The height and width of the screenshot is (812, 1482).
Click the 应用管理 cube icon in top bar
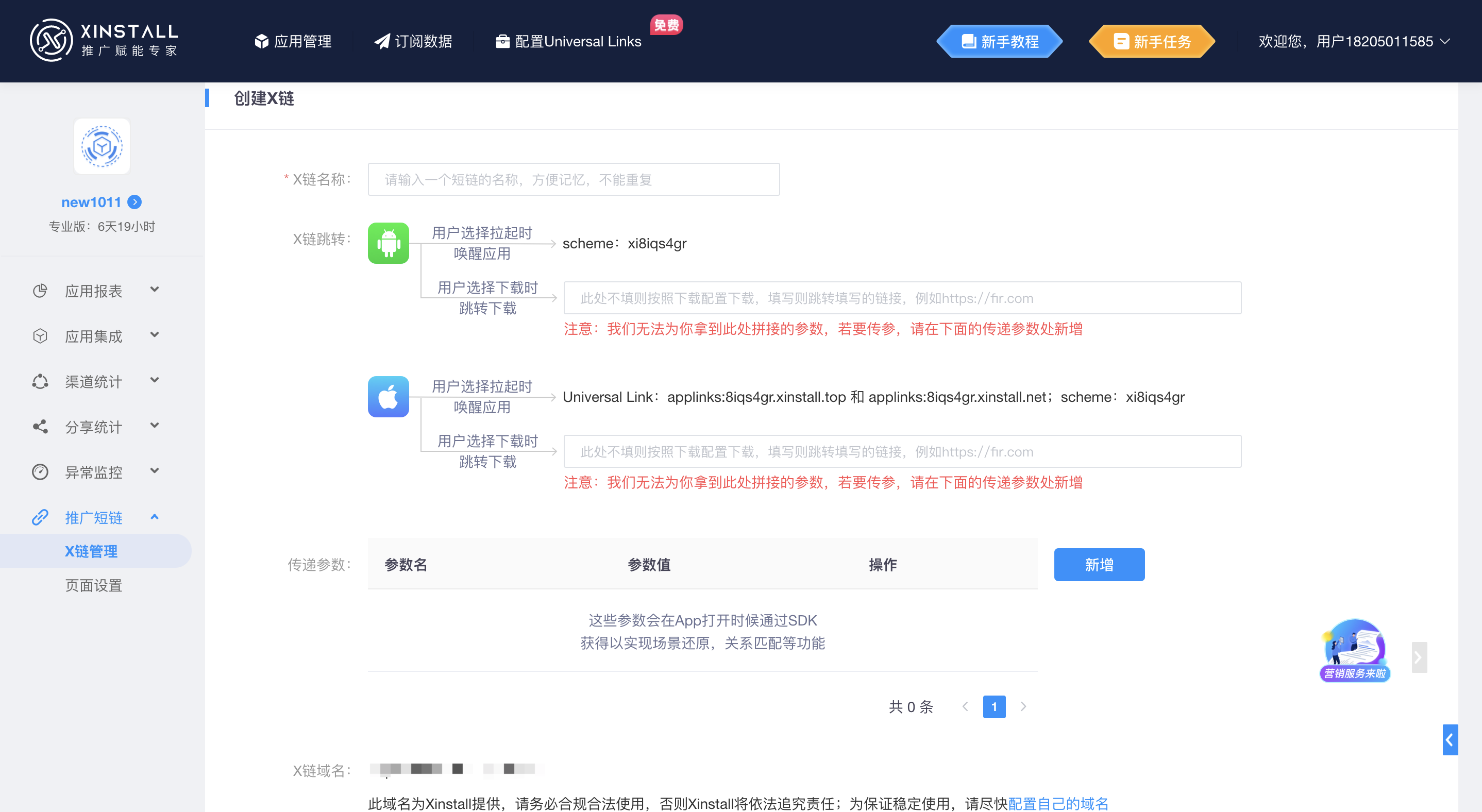click(x=262, y=41)
